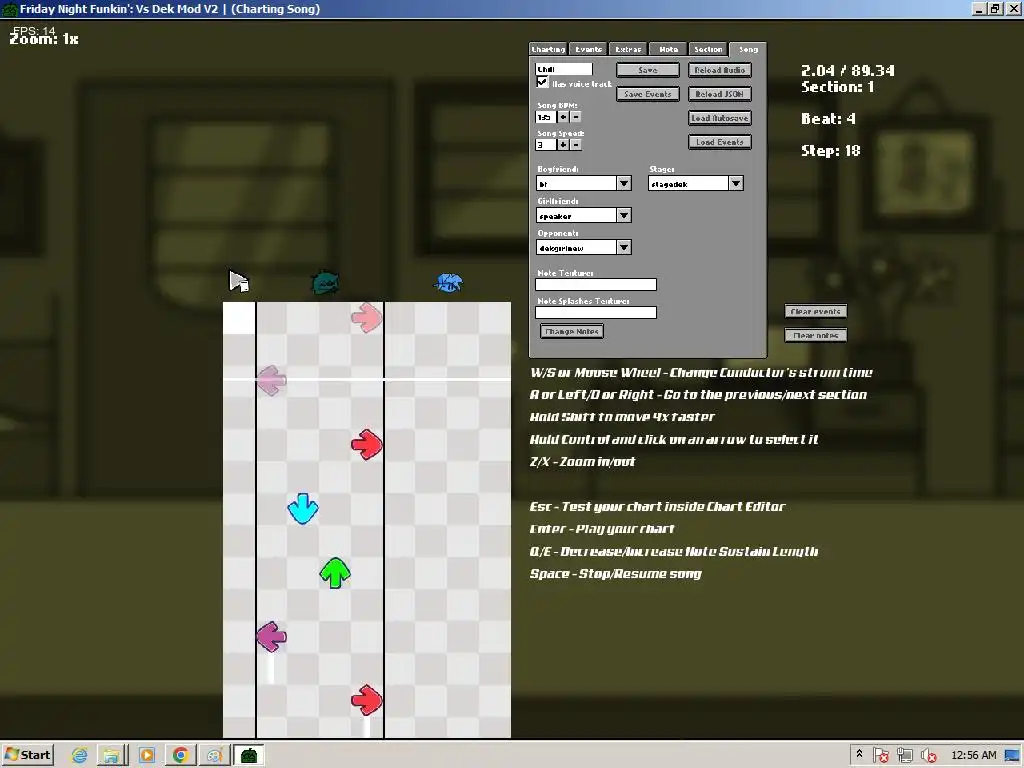Open the Boyfriend character dropdown

point(624,184)
